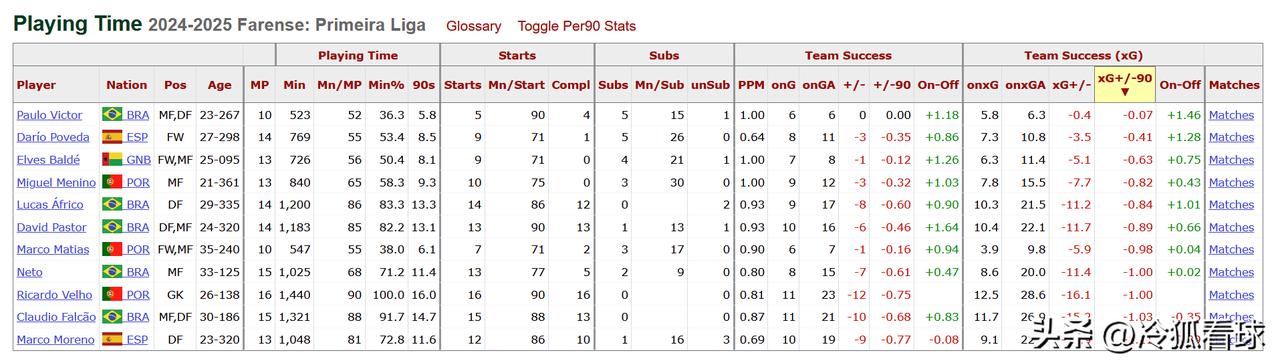Image resolution: width=1278 pixels, height=363 pixels.
Task: Click Brazil flag icon next to Paulo Victor
Action: click(112, 115)
